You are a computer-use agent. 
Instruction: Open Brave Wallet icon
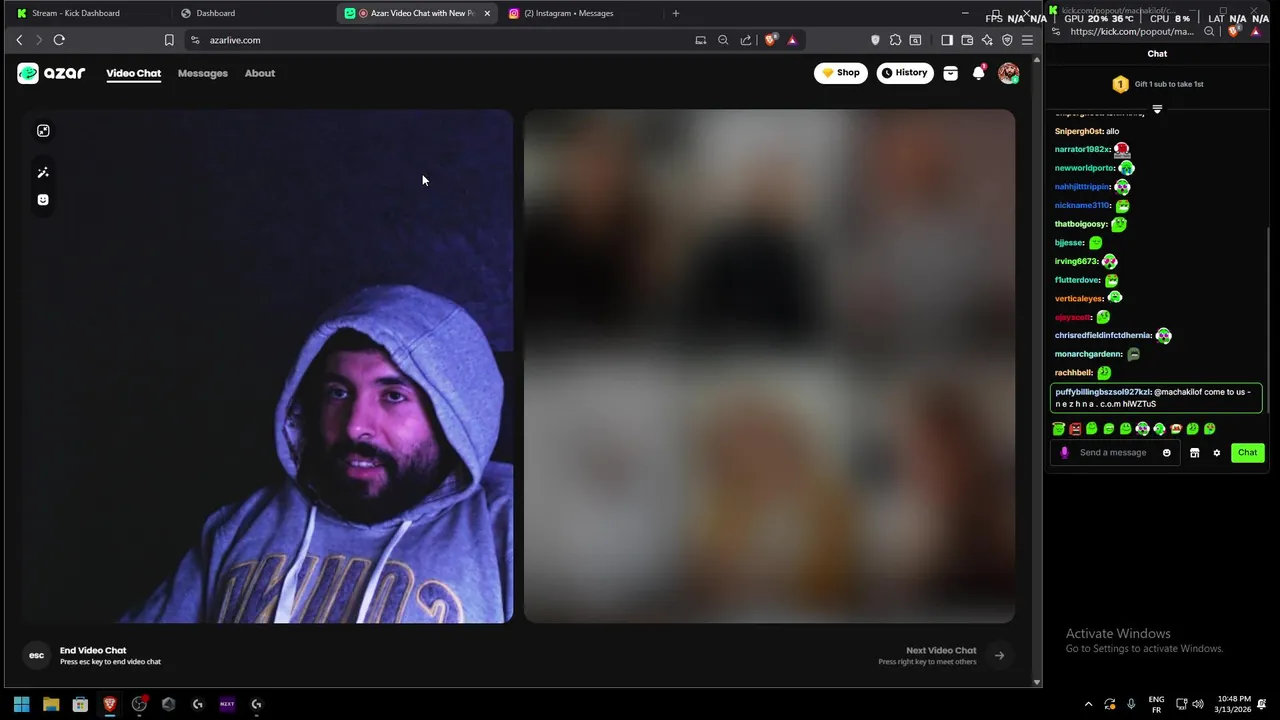pyautogui.click(x=967, y=40)
